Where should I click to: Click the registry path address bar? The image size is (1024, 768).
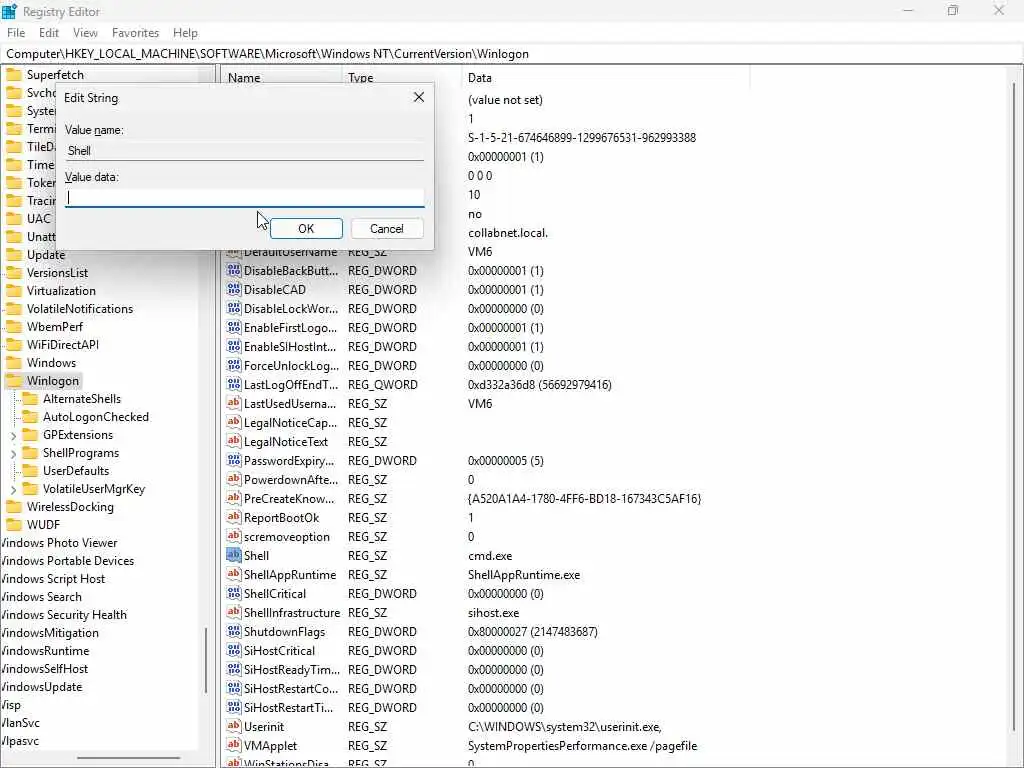pyautogui.click(x=512, y=54)
